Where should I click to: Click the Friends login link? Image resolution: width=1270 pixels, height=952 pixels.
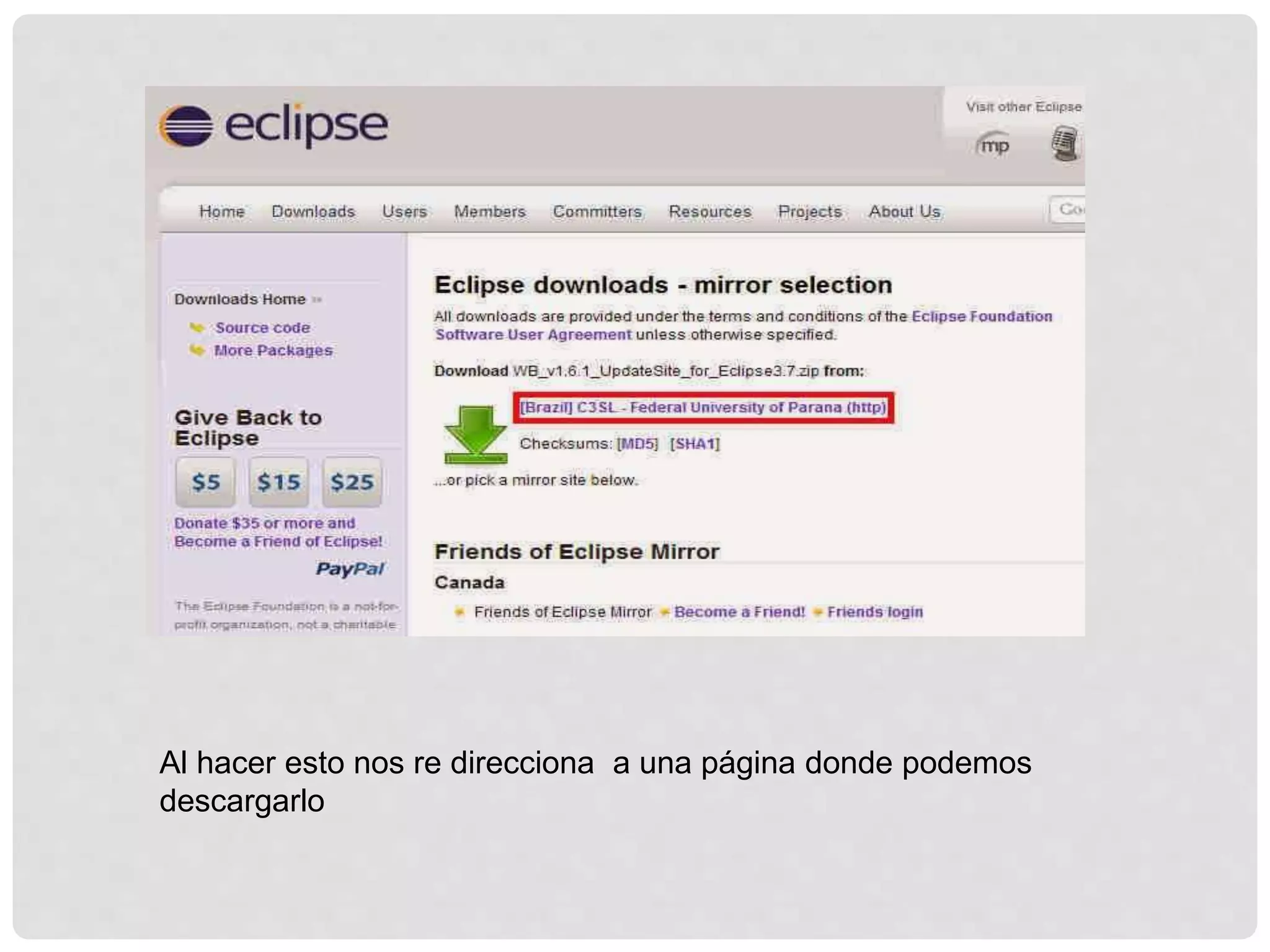(x=875, y=612)
